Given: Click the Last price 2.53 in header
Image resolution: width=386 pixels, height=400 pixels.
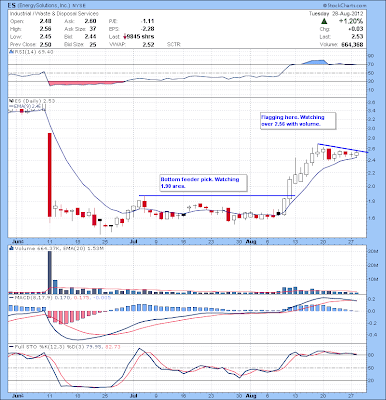Looking at the screenshot, I should coord(357,37).
